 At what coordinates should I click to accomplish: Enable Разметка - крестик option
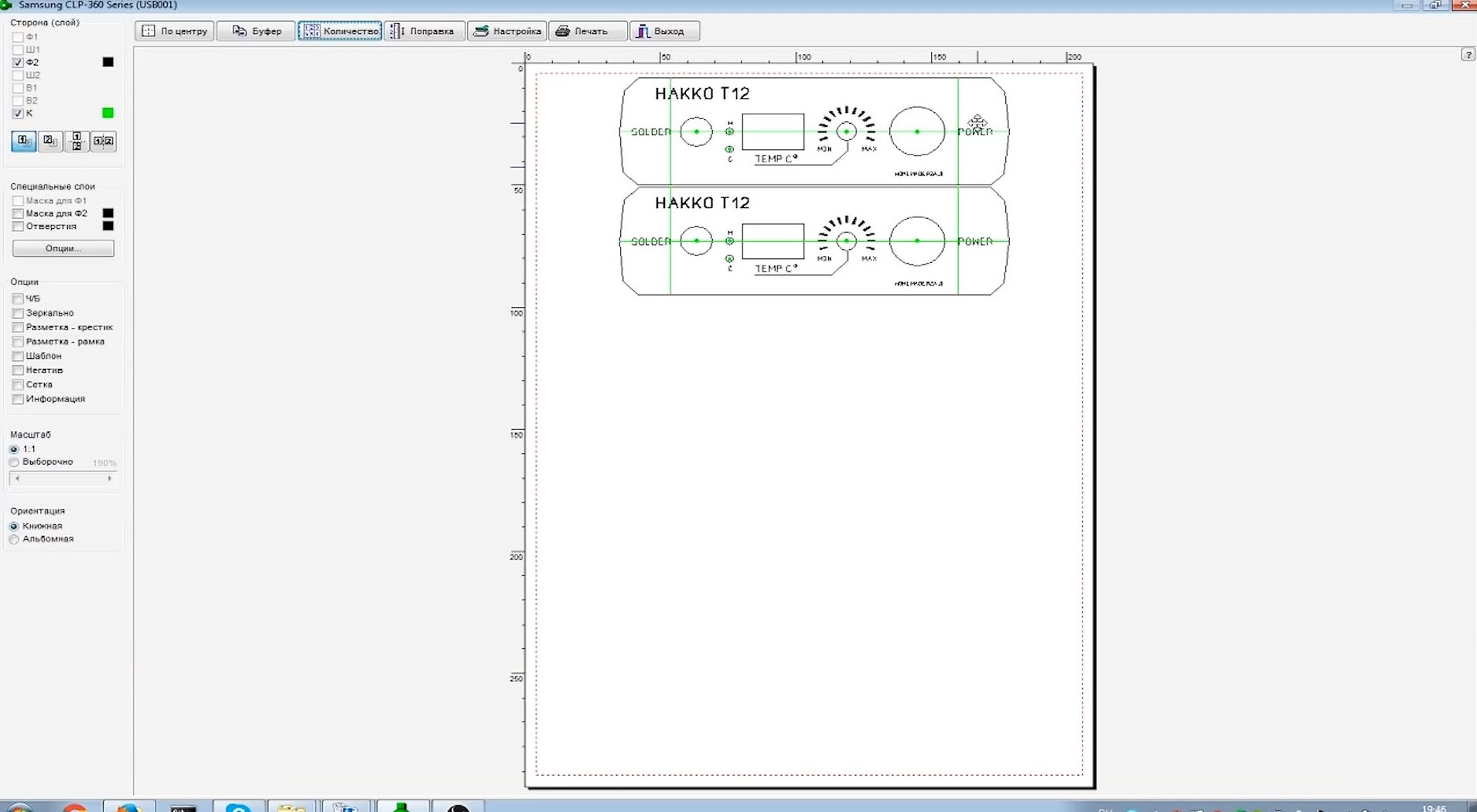click(x=18, y=327)
